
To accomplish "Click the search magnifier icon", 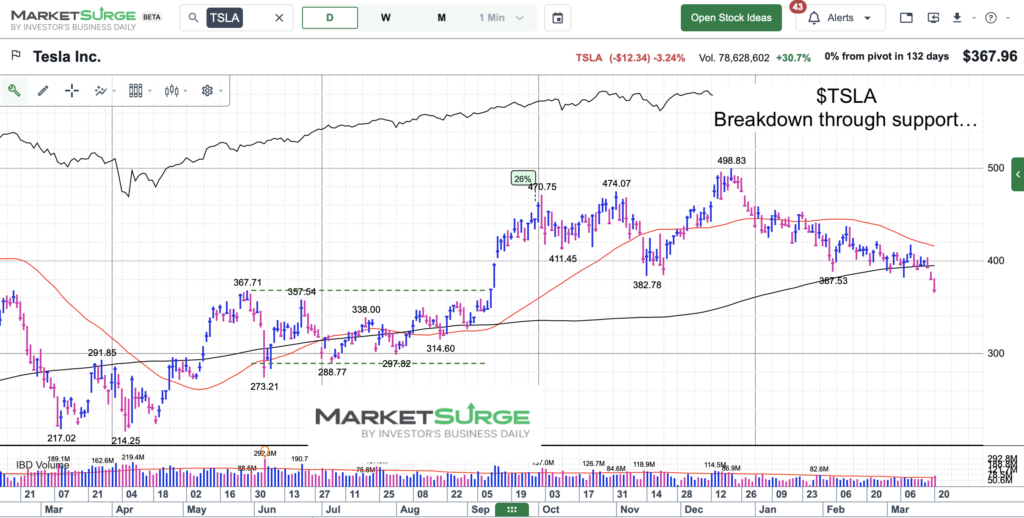I will (193, 18).
